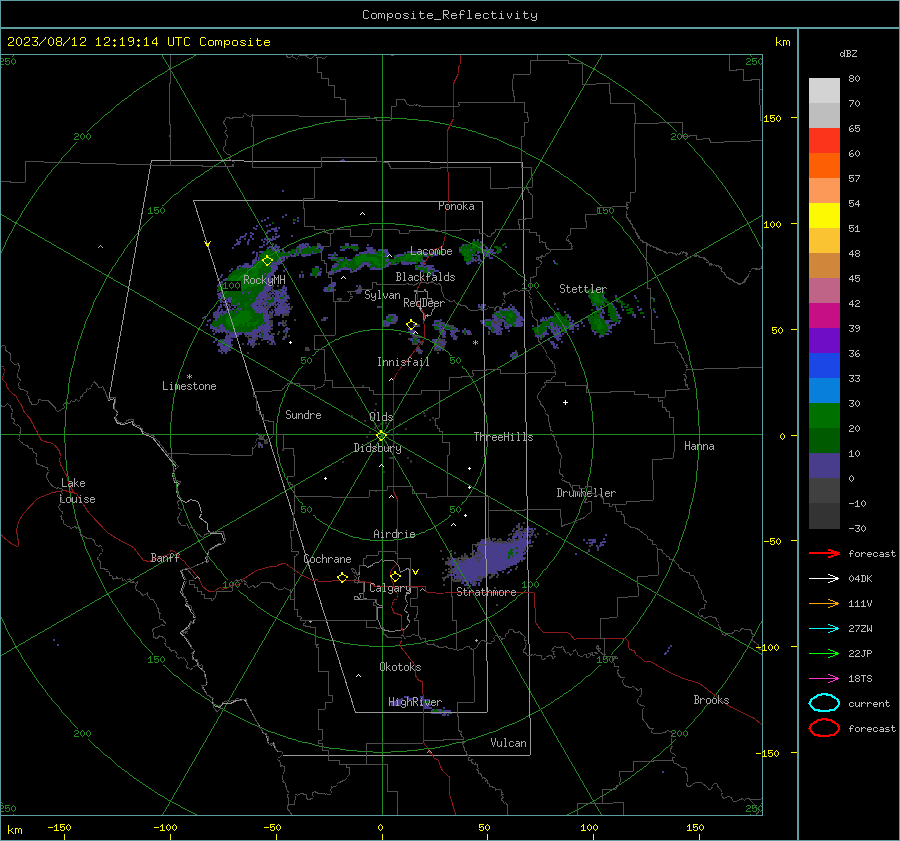Click the white plus marker west of Hanna
The height and width of the screenshot is (841, 900).
(565, 402)
